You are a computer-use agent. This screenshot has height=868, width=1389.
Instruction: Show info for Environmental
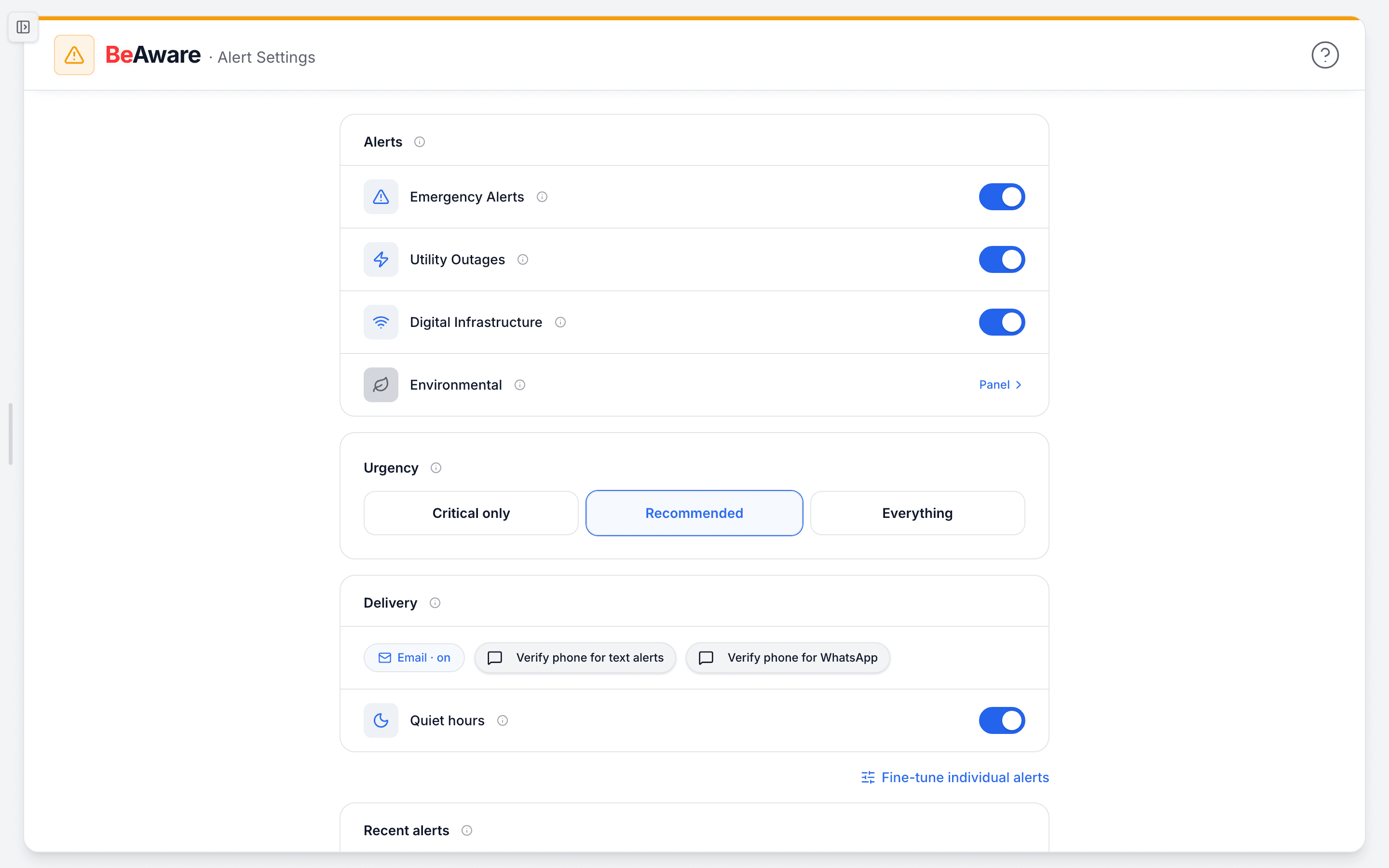pos(520,385)
